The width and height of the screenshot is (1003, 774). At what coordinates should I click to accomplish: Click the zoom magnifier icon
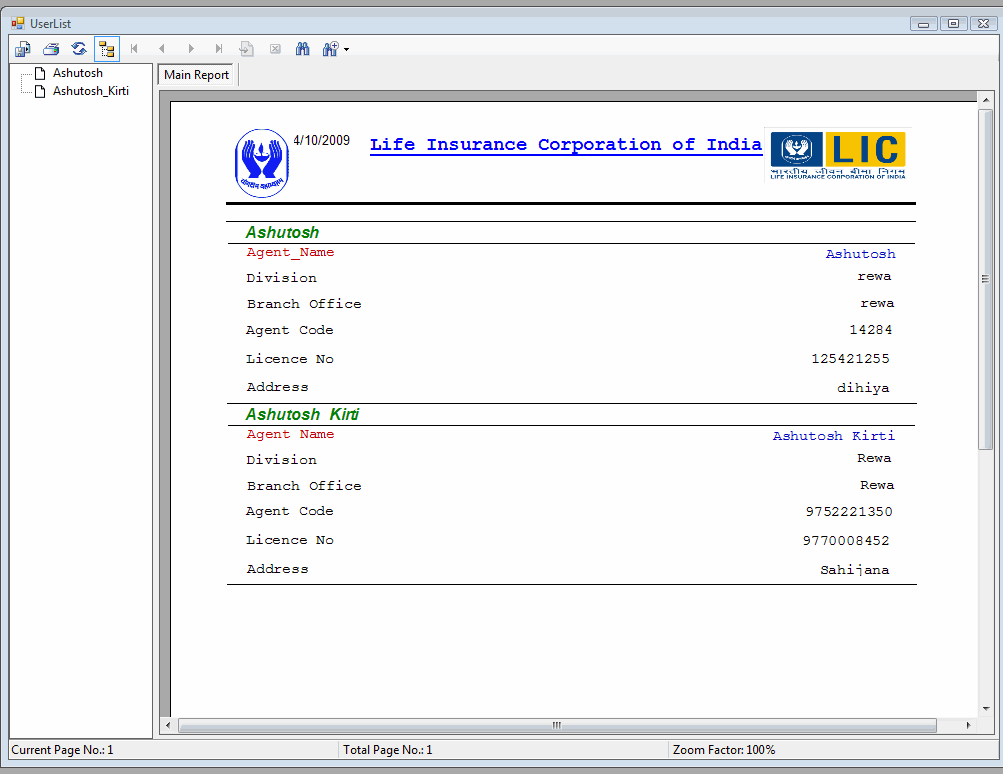(330, 48)
